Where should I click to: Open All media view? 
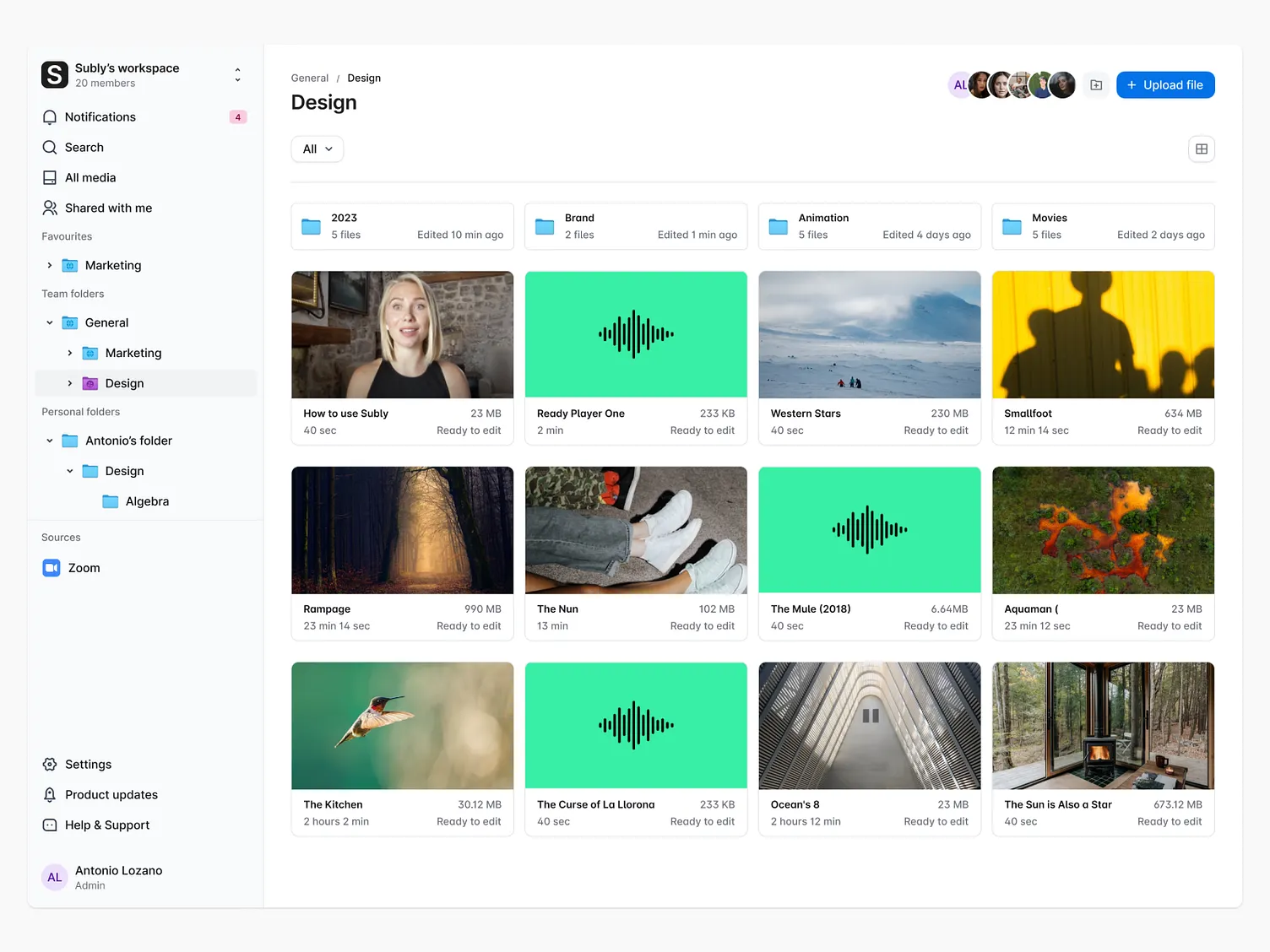coord(90,177)
